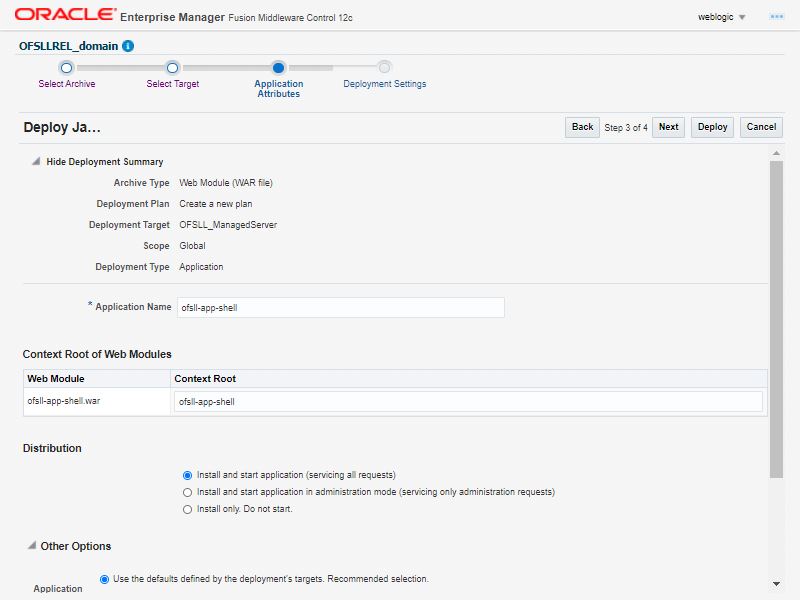Go to the Select Target step label
The image size is (800, 600).
pos(172,84)
